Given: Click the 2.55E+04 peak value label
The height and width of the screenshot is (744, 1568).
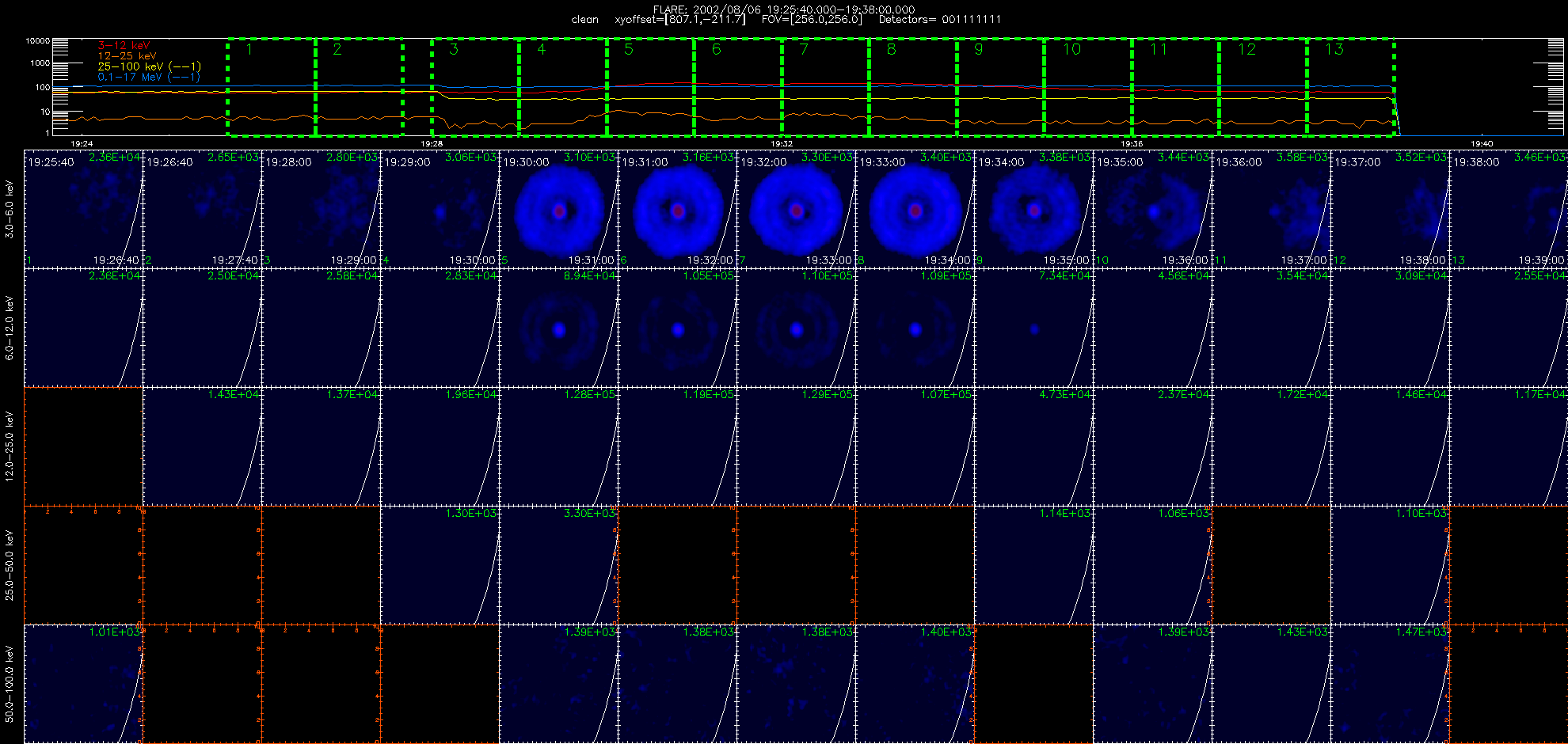Looking at the screenshot, I should tap(1540, 275).
